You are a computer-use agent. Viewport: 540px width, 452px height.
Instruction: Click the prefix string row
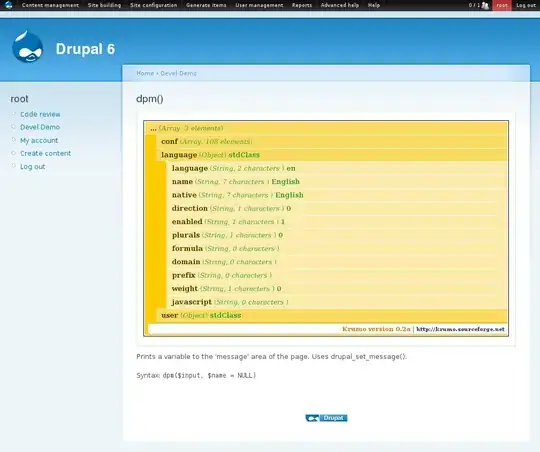(337, 275)
